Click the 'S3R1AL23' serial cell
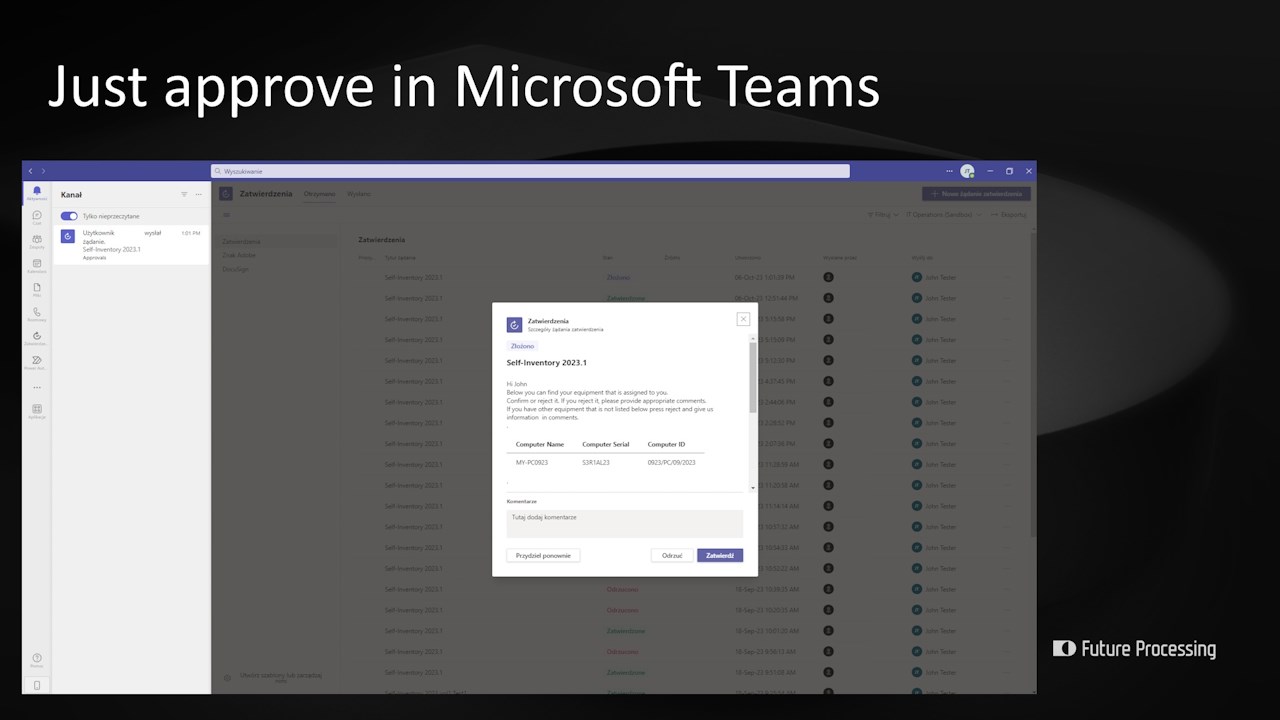 click(596, 463)
